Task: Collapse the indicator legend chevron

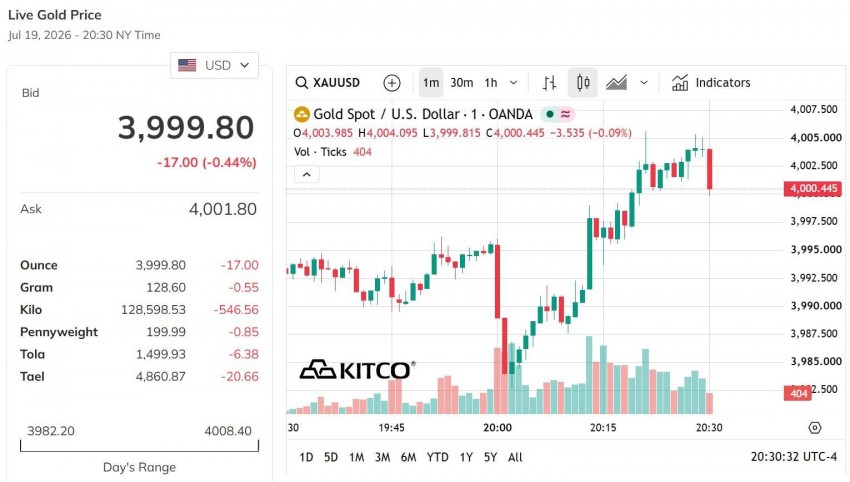Action: pos(306,175)
